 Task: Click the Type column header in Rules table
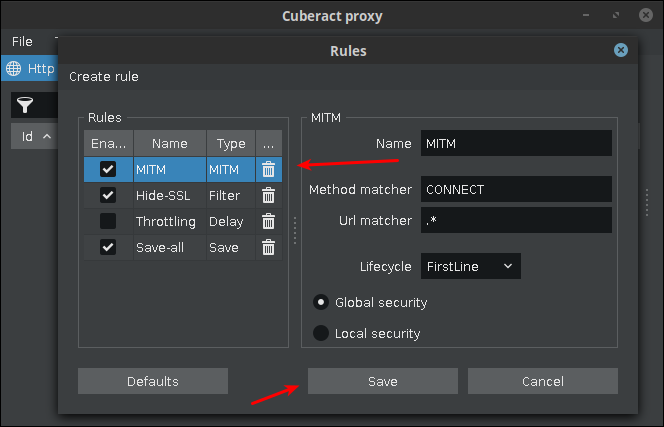[x=231, y=143]
